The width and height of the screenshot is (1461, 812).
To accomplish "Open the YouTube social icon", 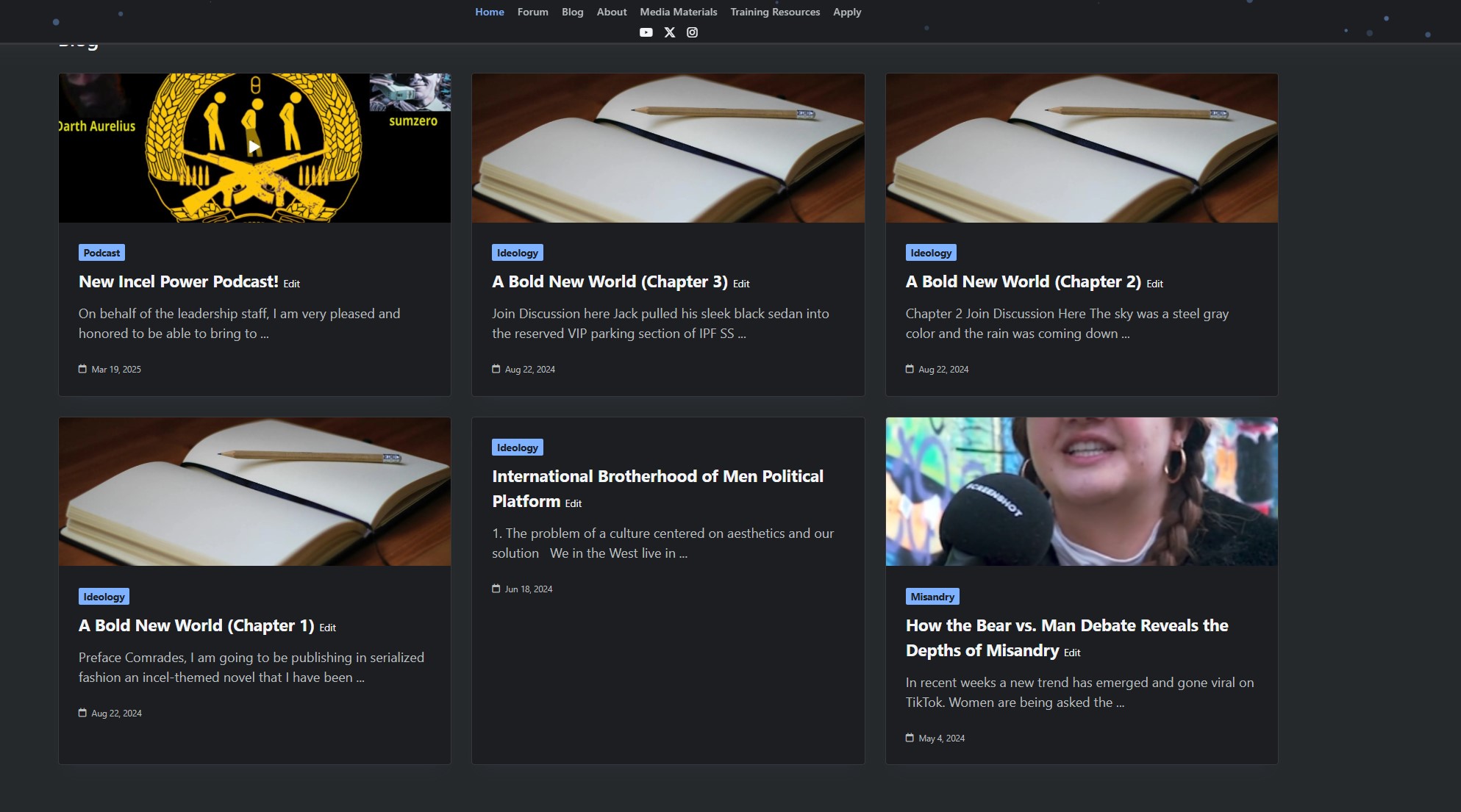I will pos(646,32).
